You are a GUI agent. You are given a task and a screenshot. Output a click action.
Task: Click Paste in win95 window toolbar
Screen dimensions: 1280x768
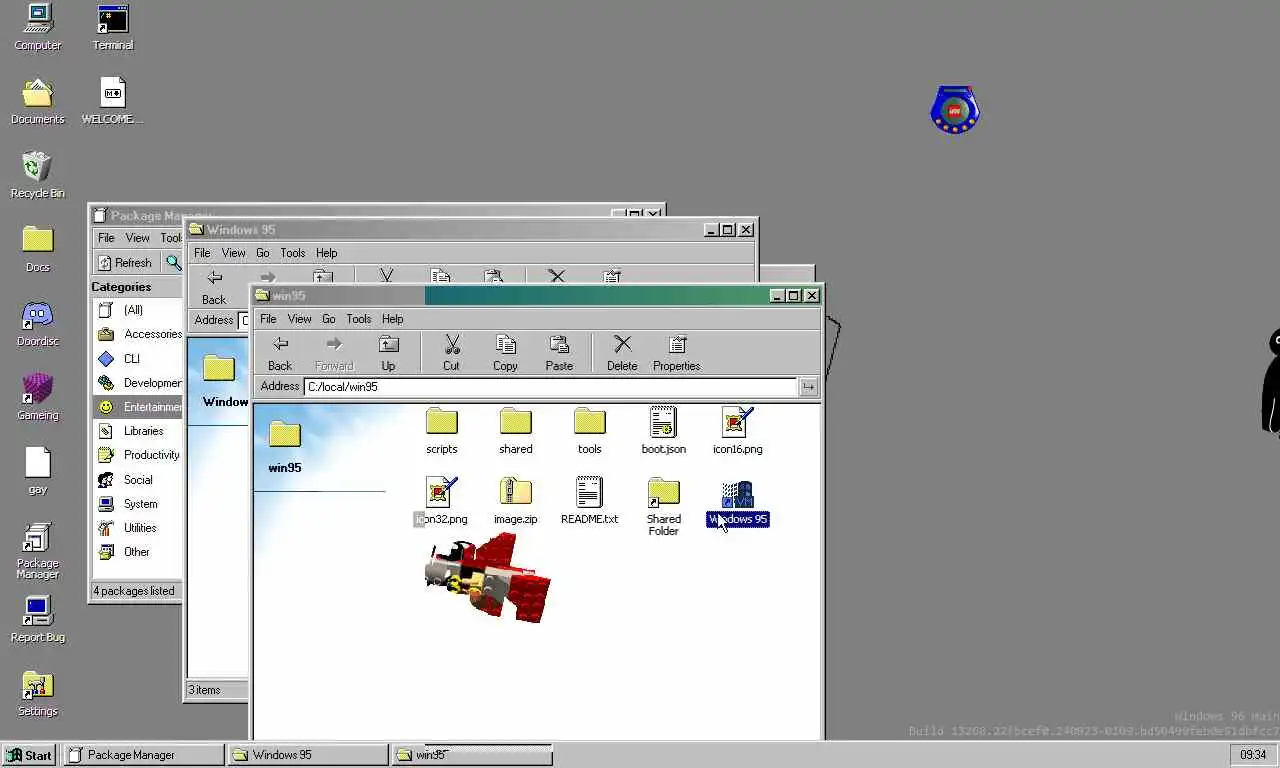[559, 353]
